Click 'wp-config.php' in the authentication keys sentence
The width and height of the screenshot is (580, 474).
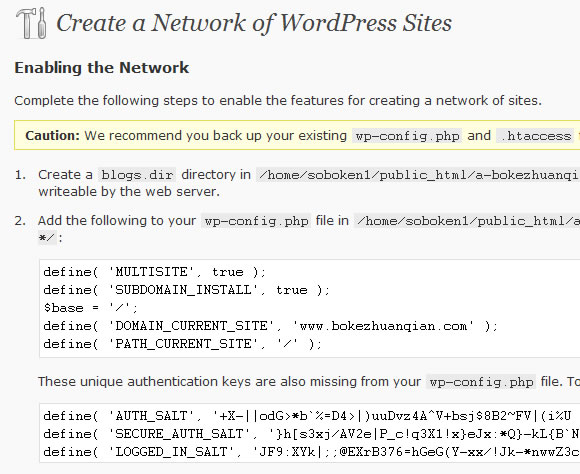(x=481, y=382)
